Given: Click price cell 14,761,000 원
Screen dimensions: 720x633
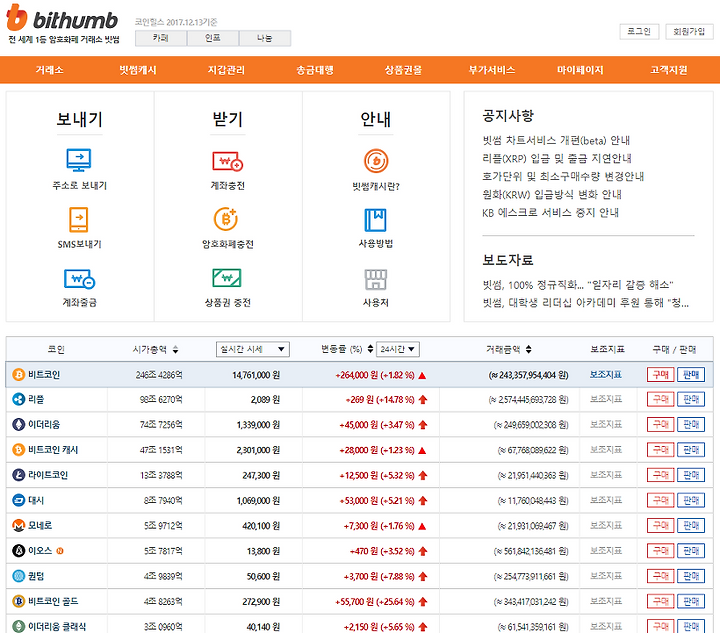Looking at the screenshot, I should point(256,375).
